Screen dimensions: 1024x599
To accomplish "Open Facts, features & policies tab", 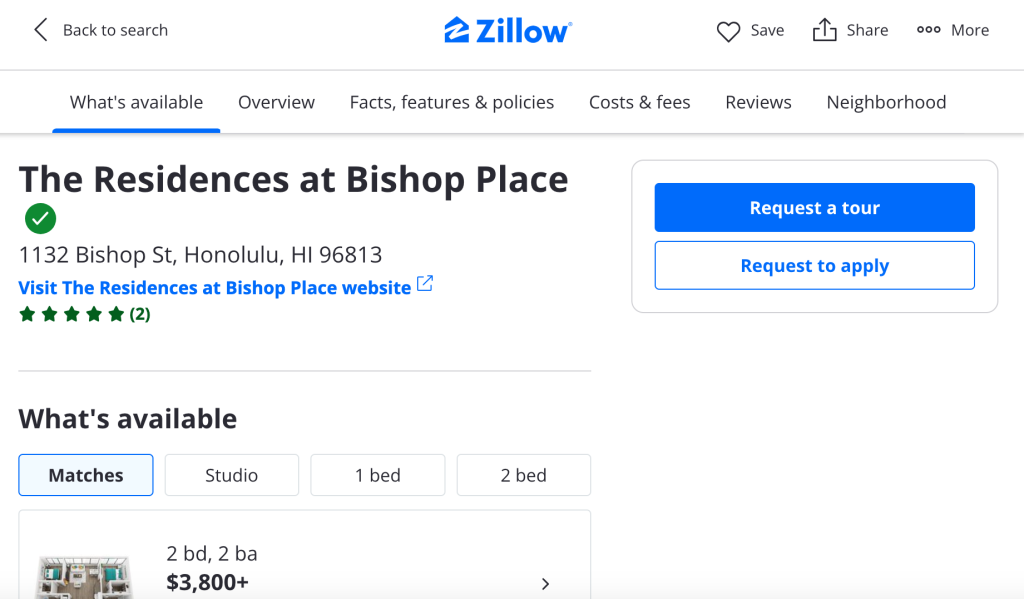I will 452,102.
